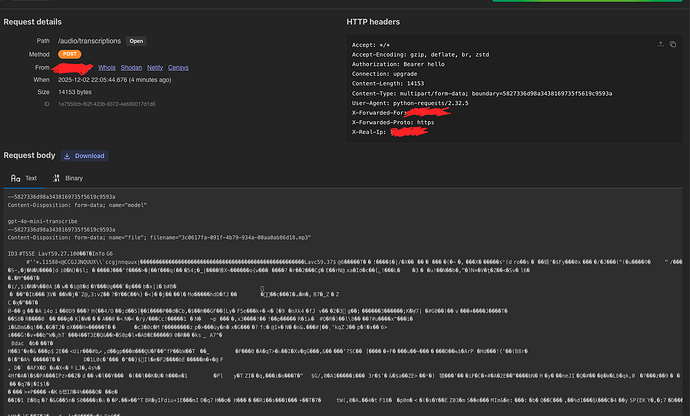This screenshot has width=690, height=416.
Task: Click the 'User-Agent: python-requests/2.32.5' header
Action: 410,103
